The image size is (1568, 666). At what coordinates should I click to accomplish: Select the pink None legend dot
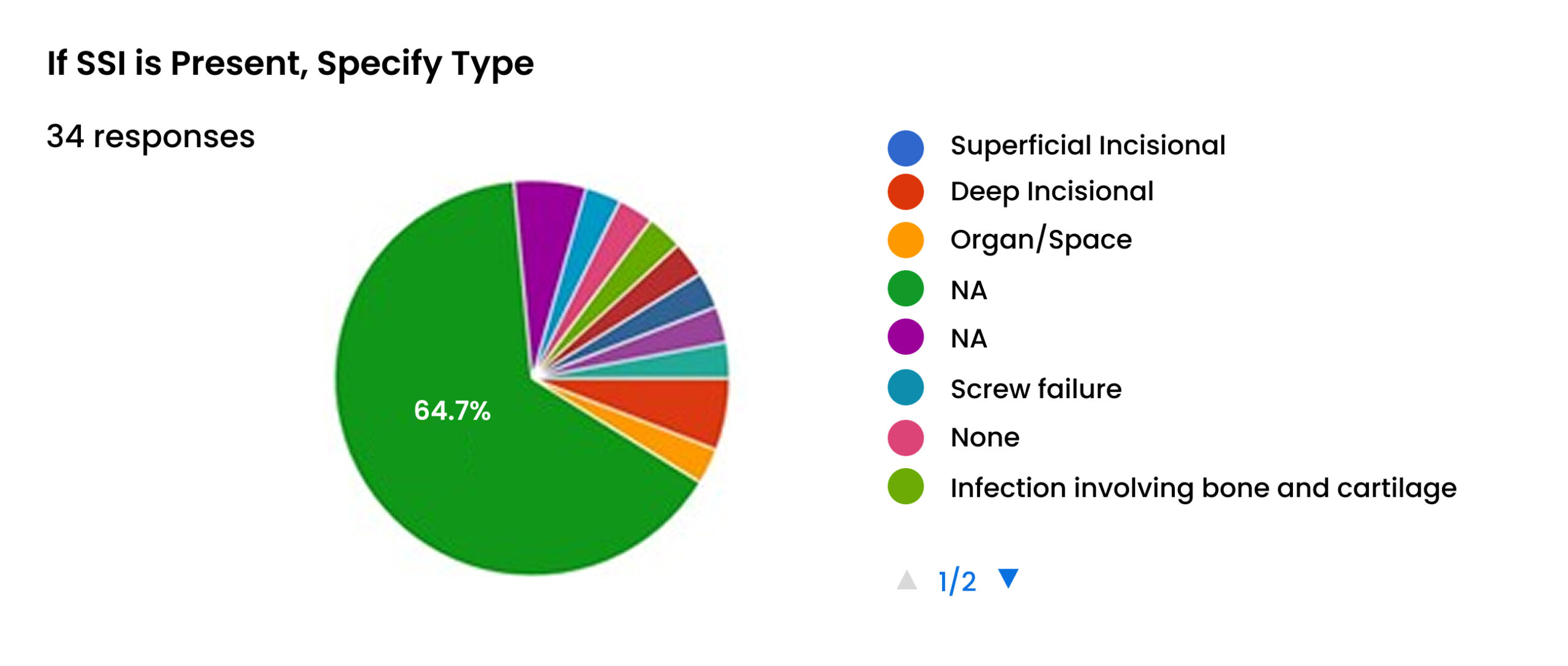[905, 437]
